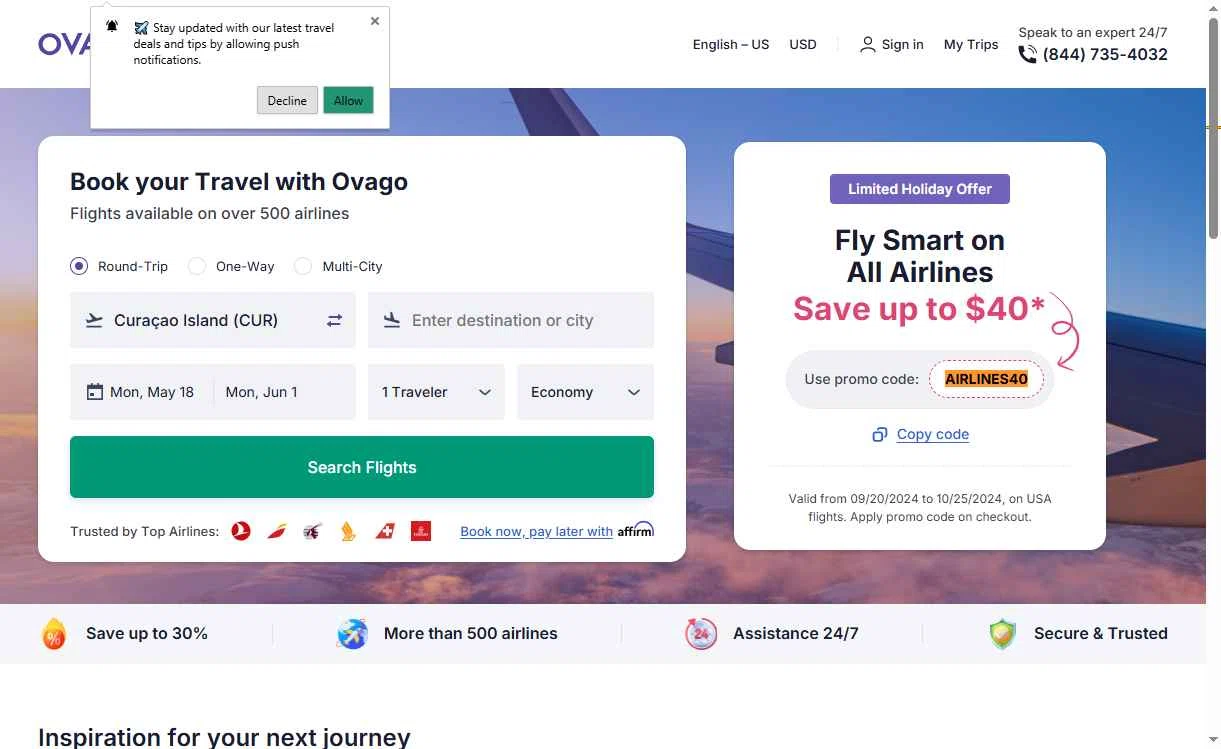Expand the 1 Traveler dropdown

[436, 392]
